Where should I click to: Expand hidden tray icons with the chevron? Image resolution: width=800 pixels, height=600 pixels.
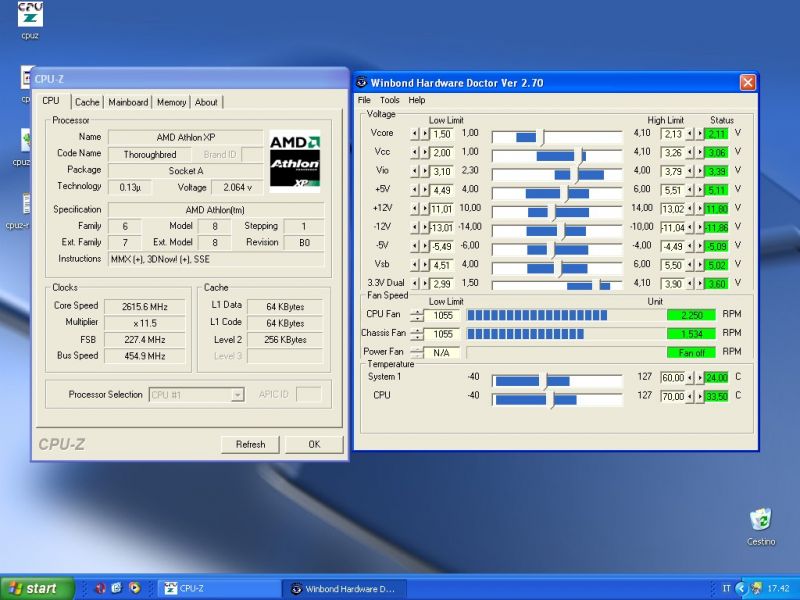point(741,588)
